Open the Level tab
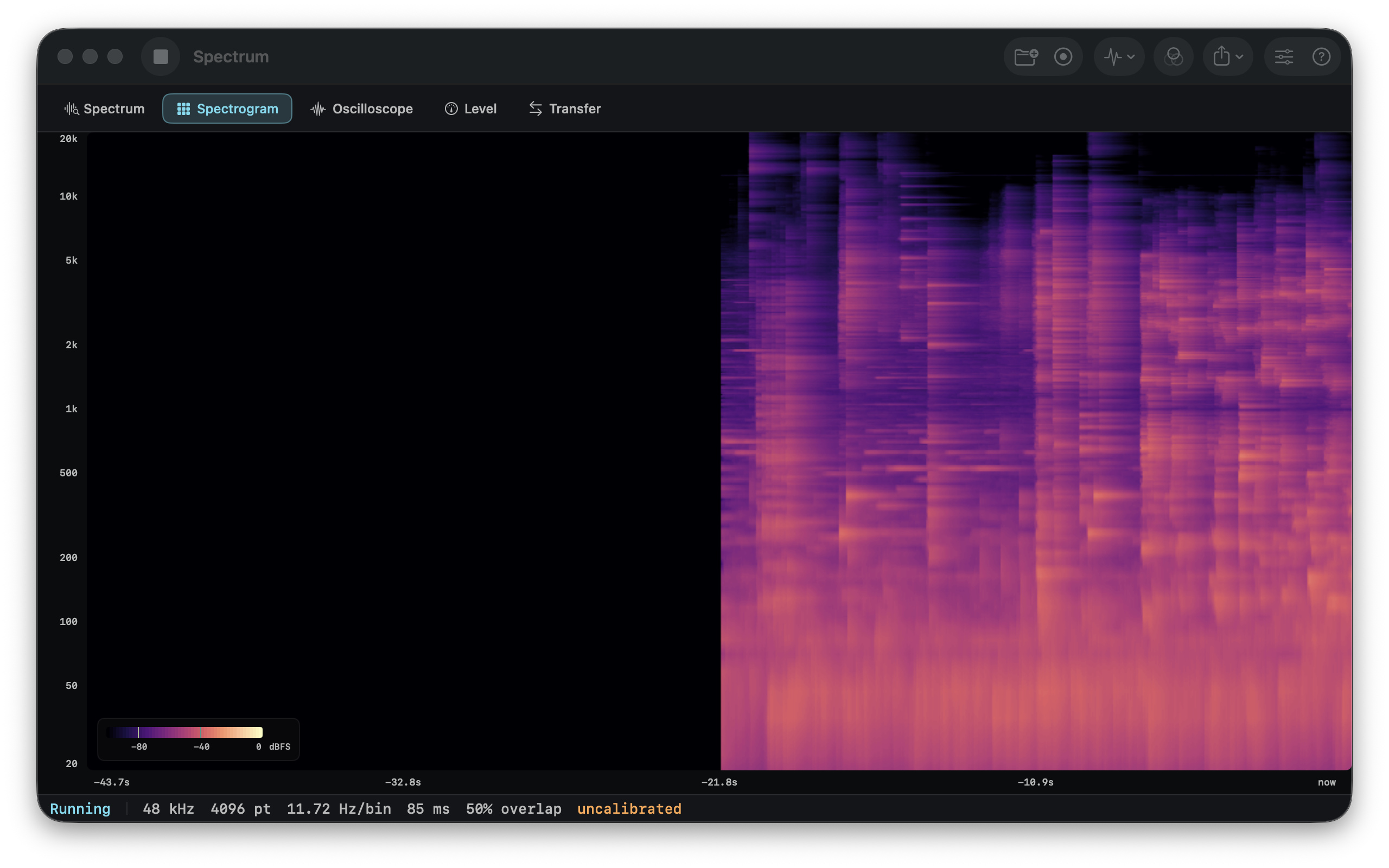 click(470, 108)
